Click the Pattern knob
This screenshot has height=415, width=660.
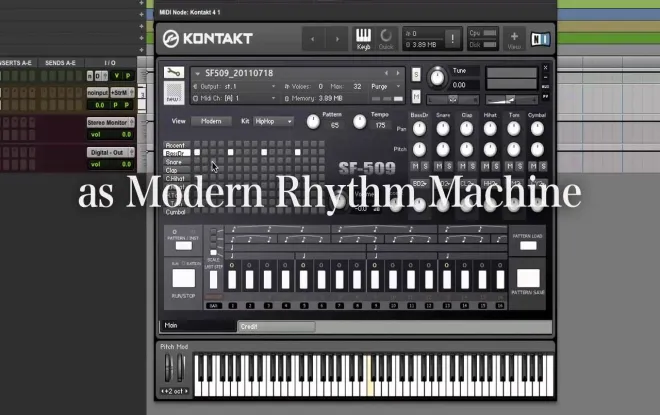(x=313, y=122)
